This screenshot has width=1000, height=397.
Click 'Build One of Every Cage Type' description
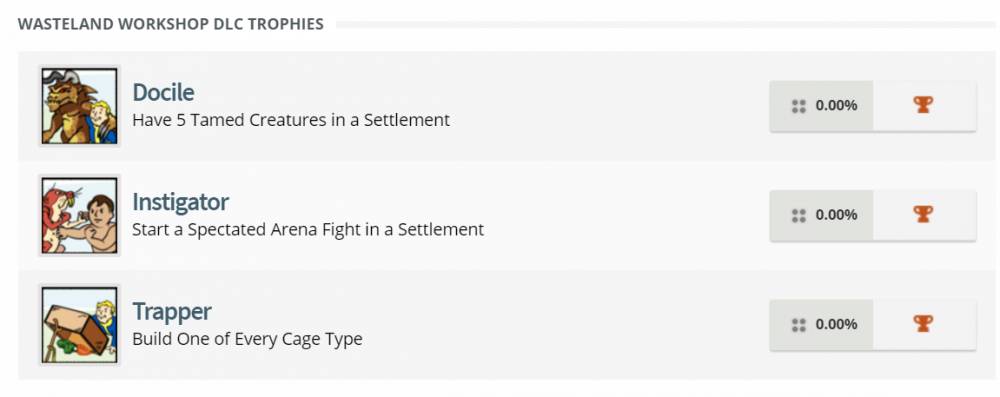(x=247, y=338)
